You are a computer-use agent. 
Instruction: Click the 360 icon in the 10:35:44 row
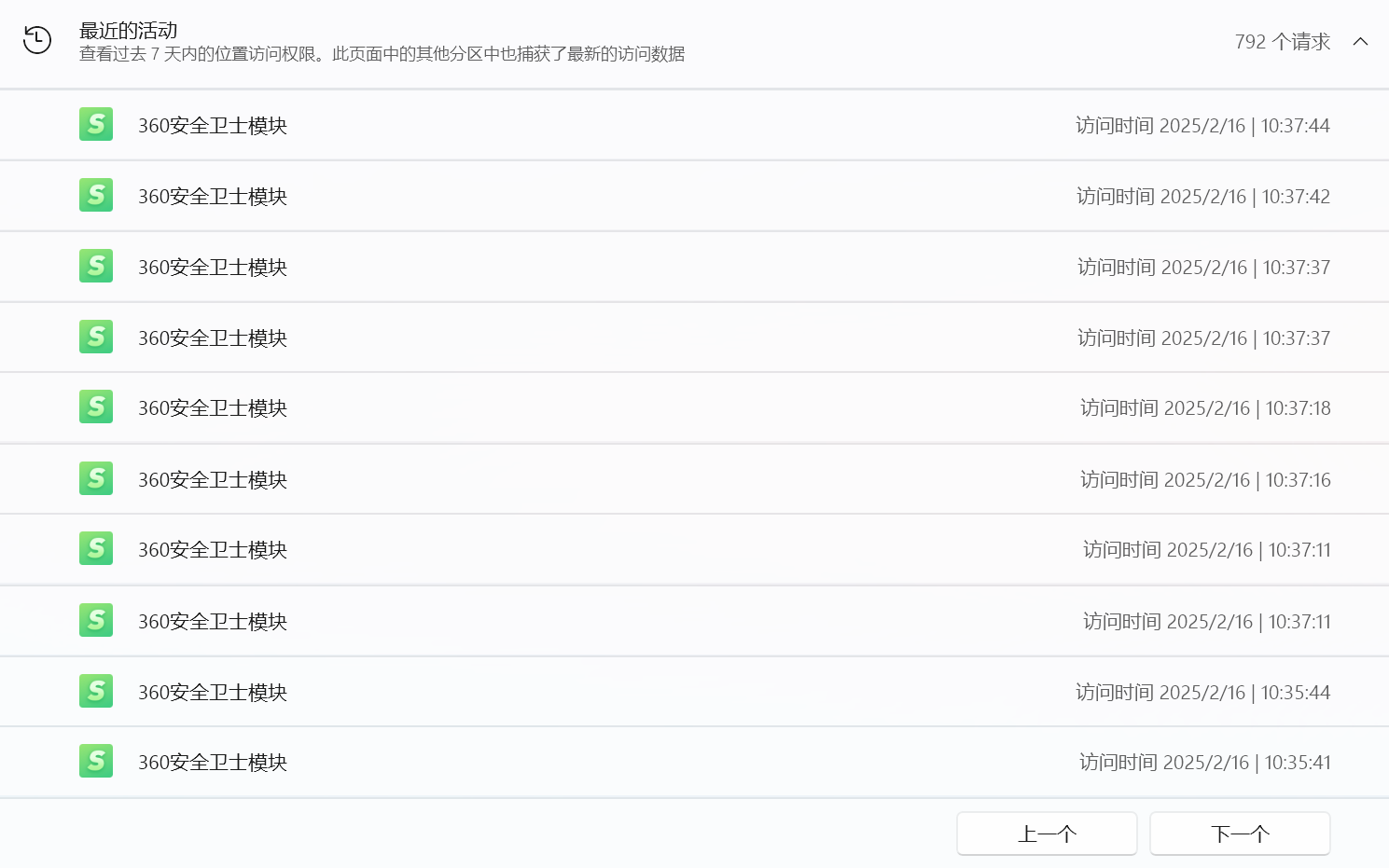tap(96, 691)
